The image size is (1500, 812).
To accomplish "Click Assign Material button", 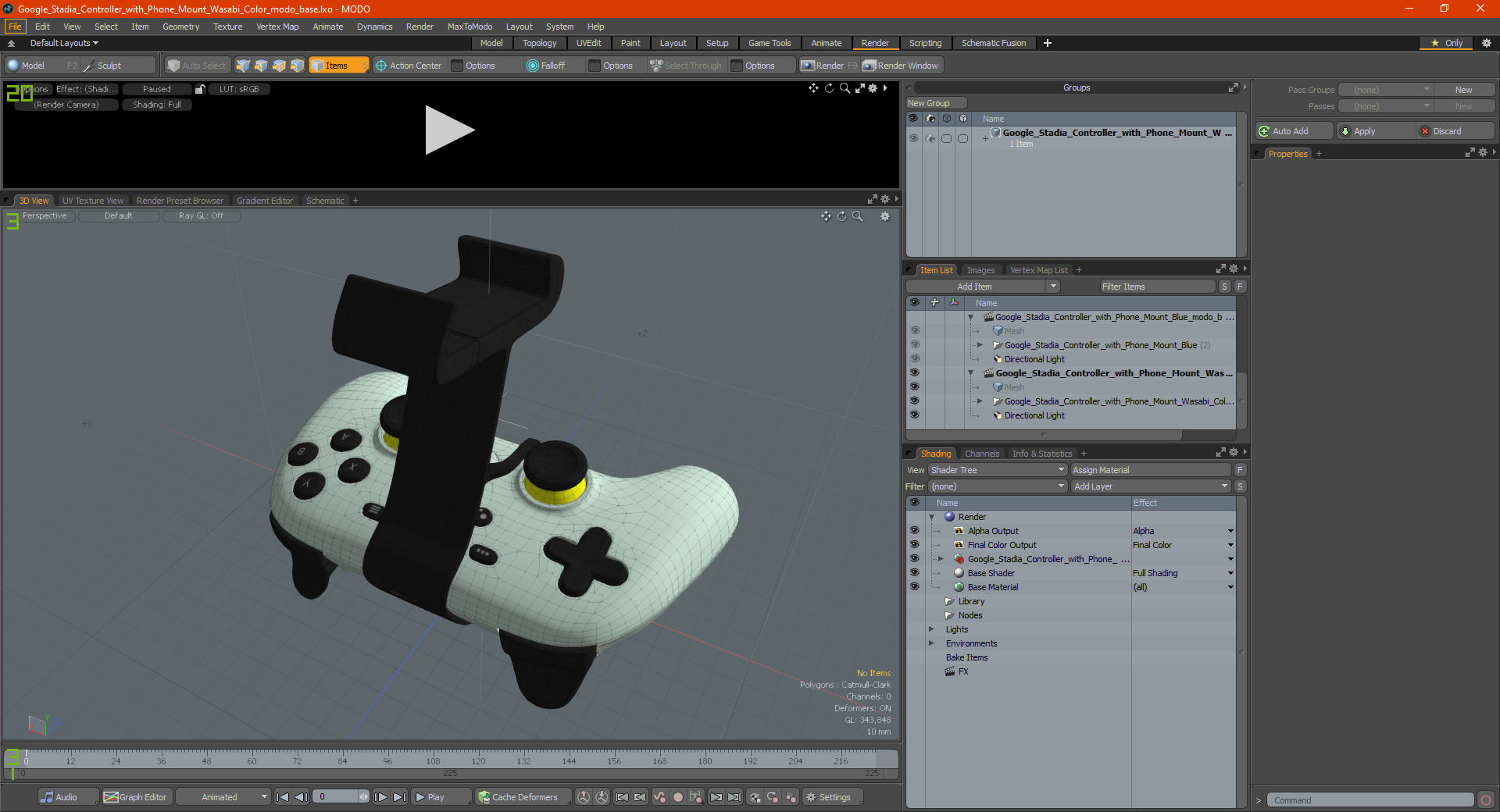I will (1151, 470).
